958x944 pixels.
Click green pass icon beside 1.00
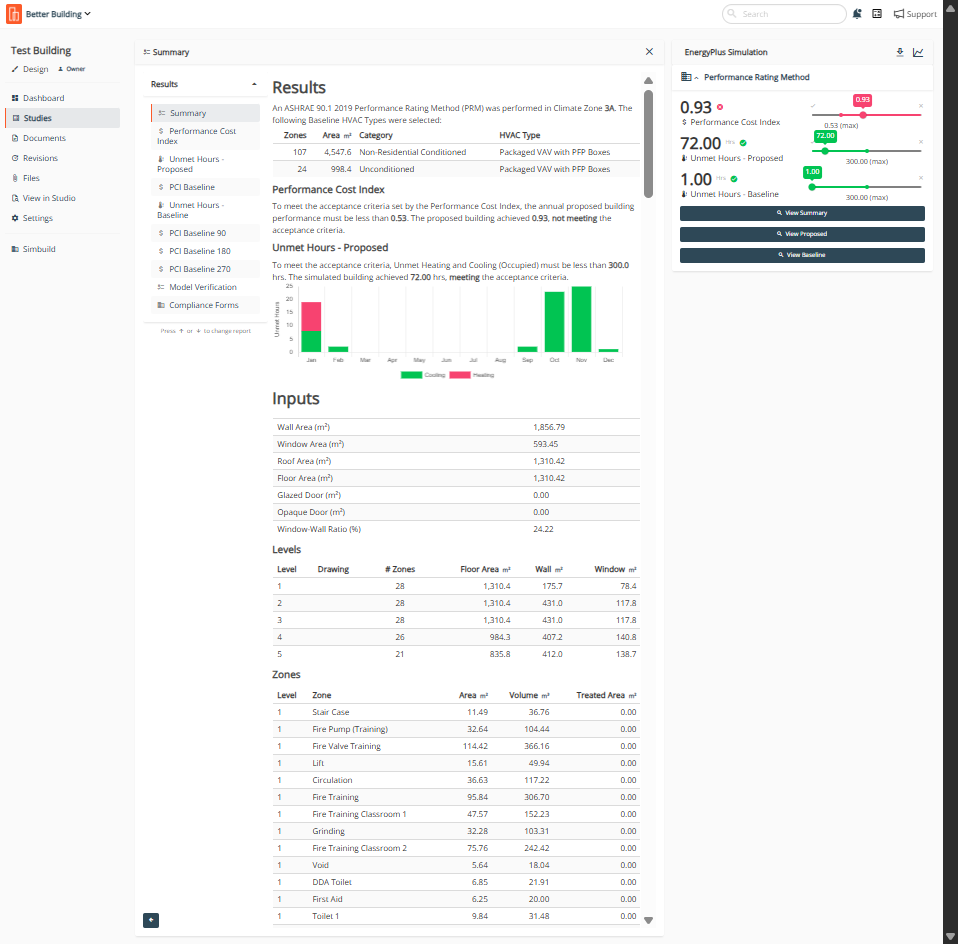(x=734, y=179)
